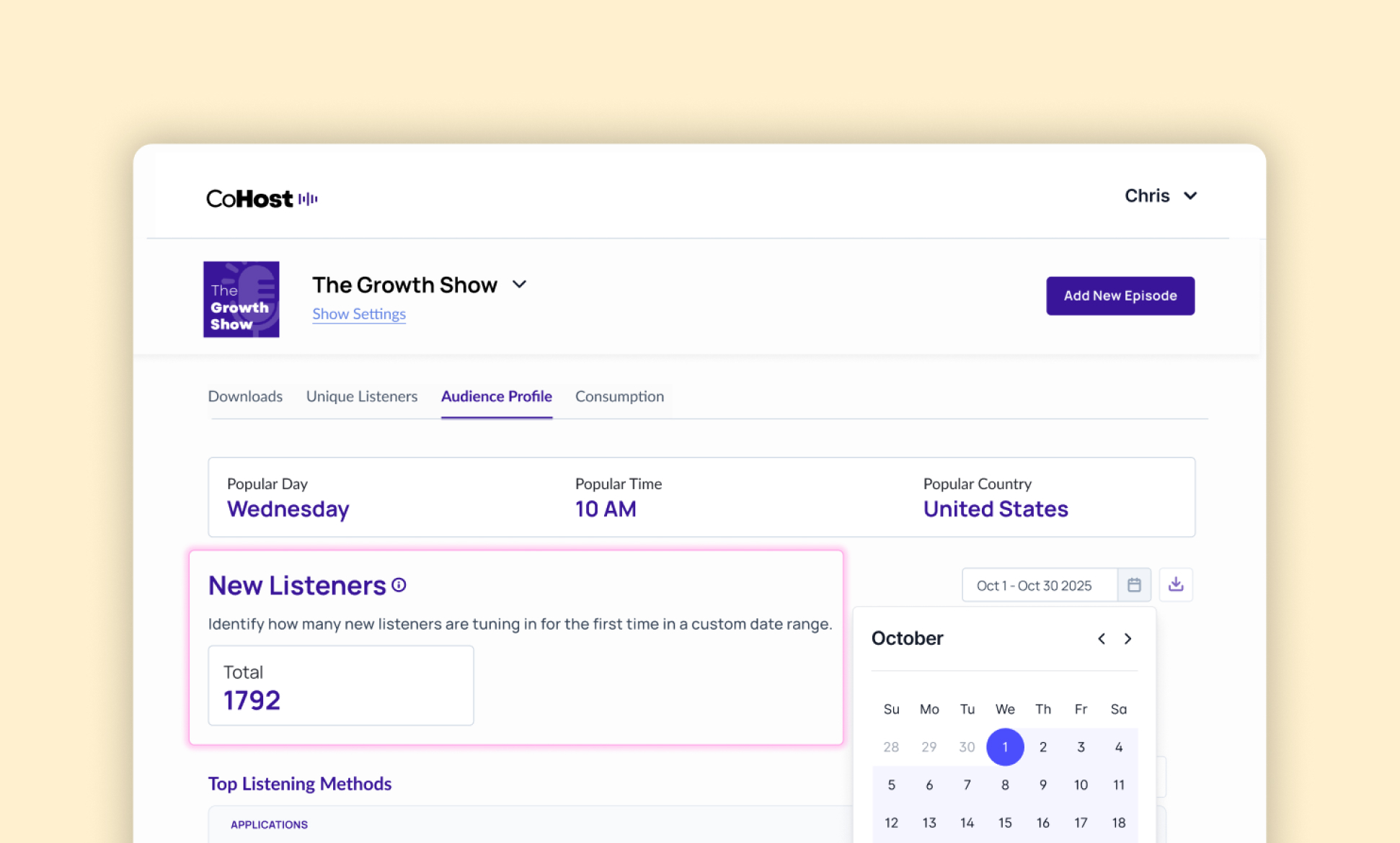1400x843 pixels.
Task: Select October 1 in the calendar
Action: (1005, 747)
